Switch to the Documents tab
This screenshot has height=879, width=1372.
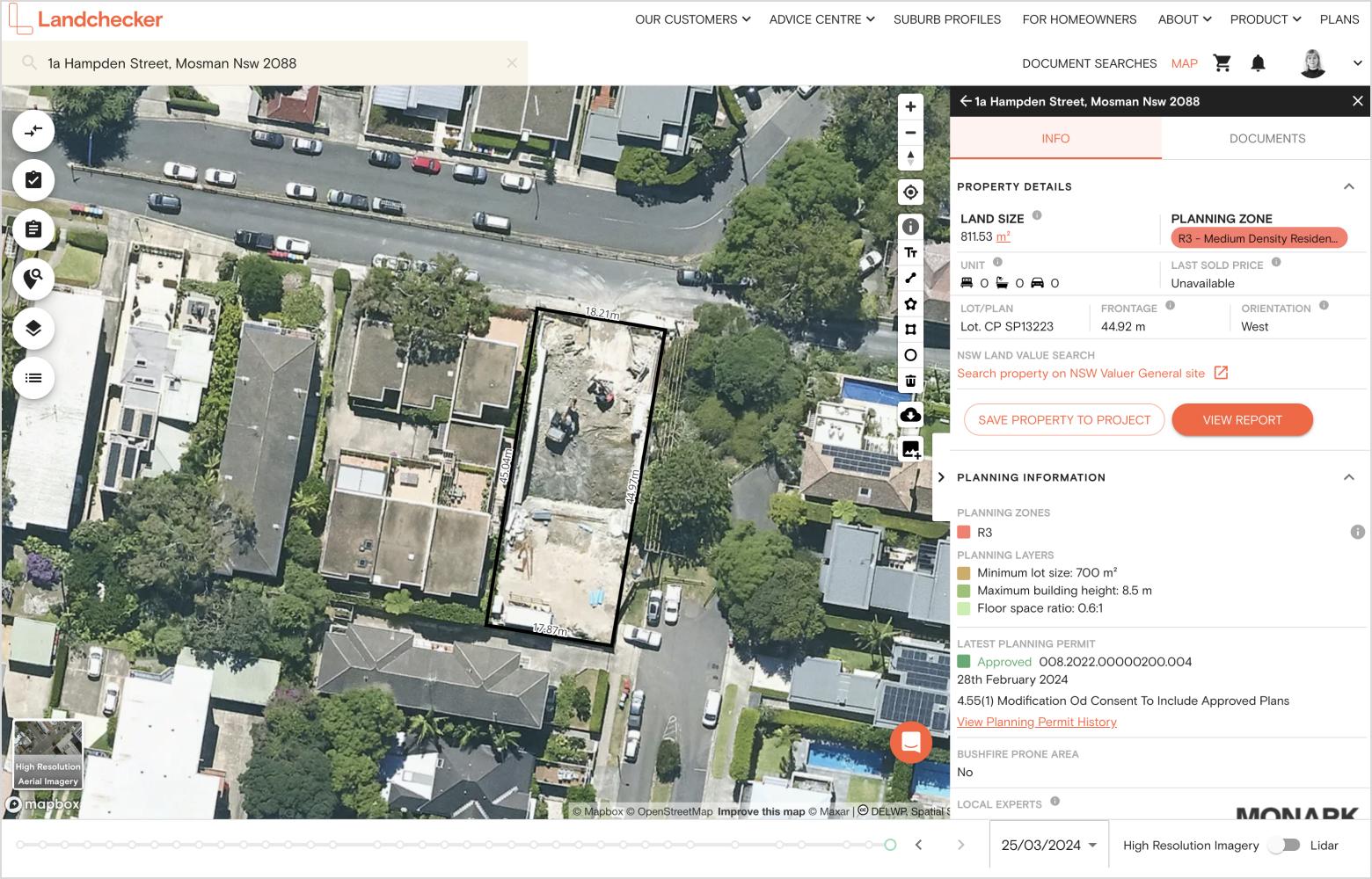coord(1267,138)
